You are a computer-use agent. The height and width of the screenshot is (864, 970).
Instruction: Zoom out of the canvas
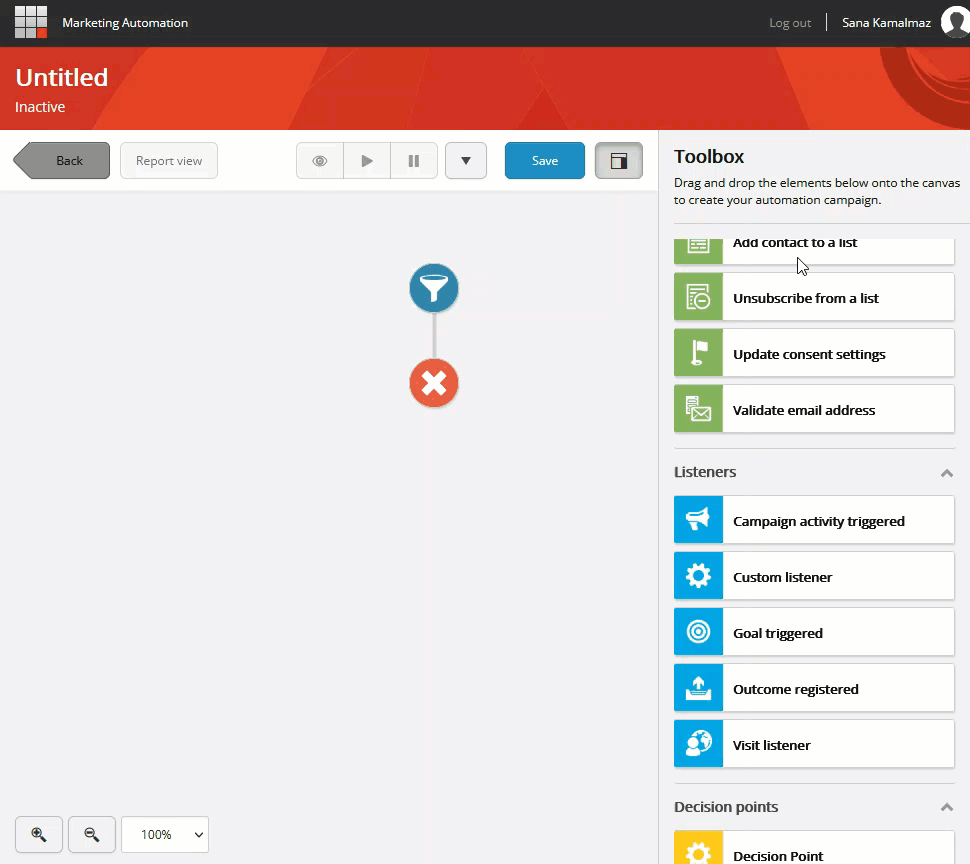pyautogui.click(x=92, y=834)
